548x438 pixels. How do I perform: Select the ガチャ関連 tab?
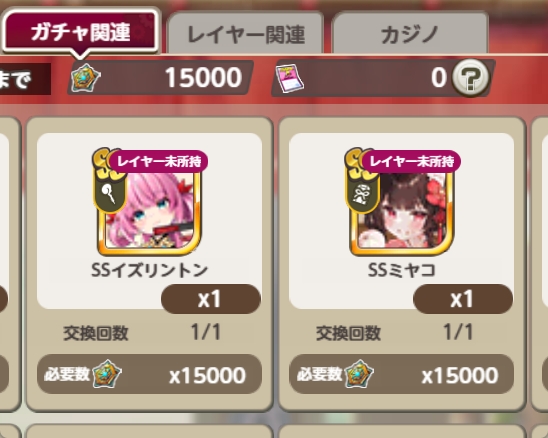point(80,32)
